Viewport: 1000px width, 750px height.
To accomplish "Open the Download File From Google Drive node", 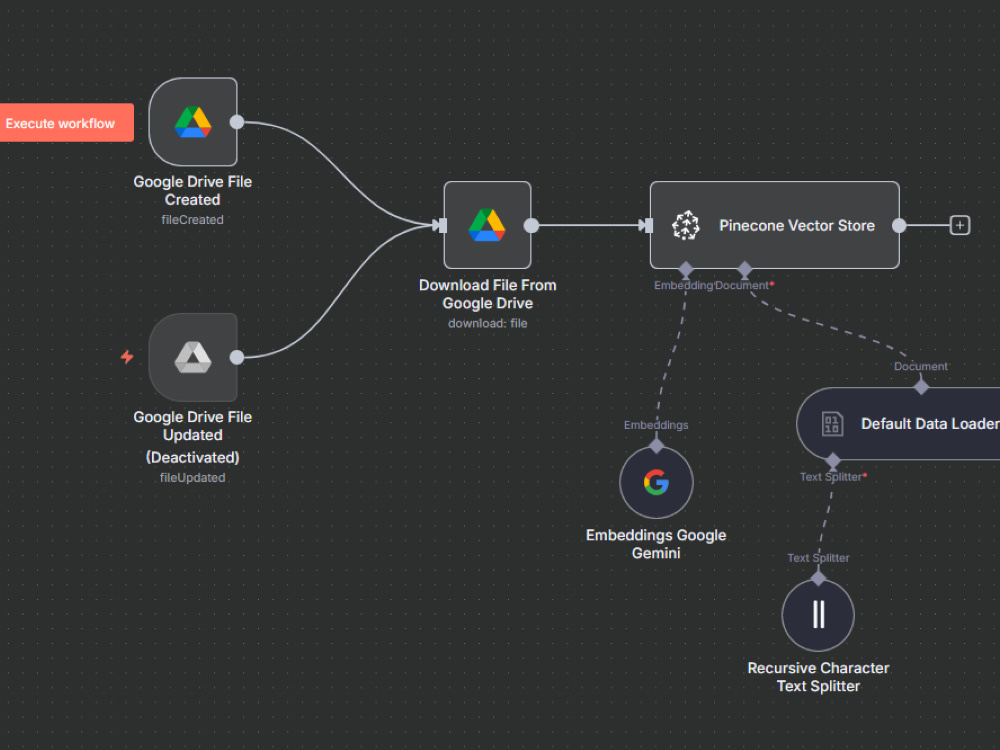I will coord(487,225).
